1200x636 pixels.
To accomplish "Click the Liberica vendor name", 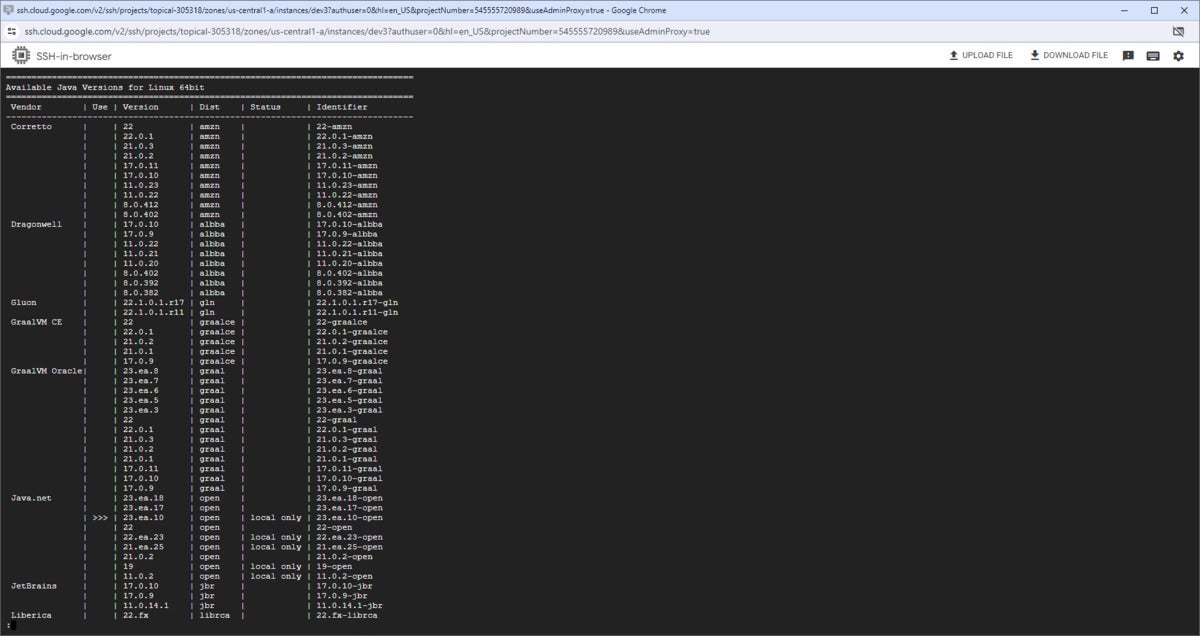I will pyautogui.click(x=32, y=615).
